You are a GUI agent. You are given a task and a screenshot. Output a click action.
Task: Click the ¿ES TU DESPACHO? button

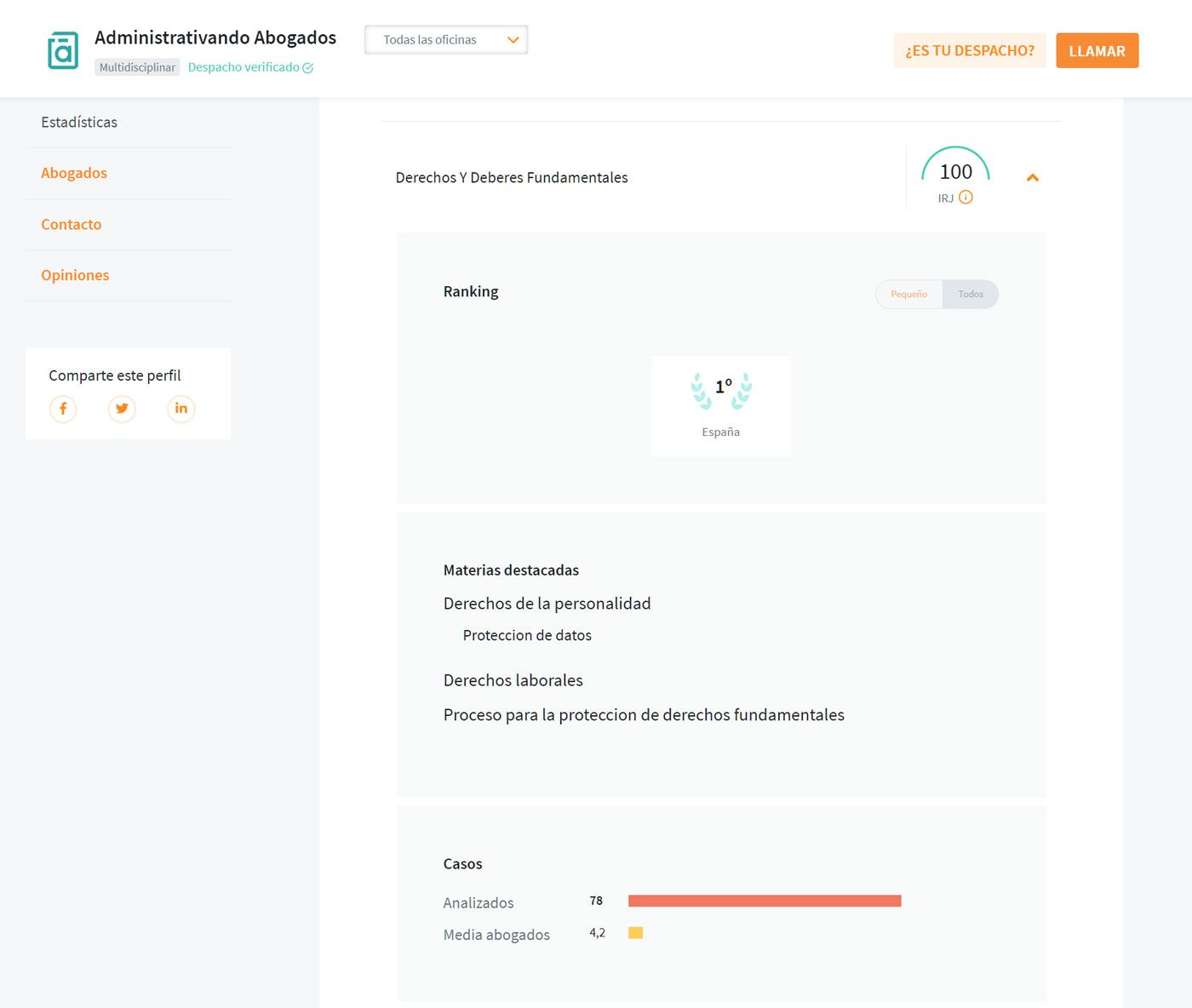point(969,51)
